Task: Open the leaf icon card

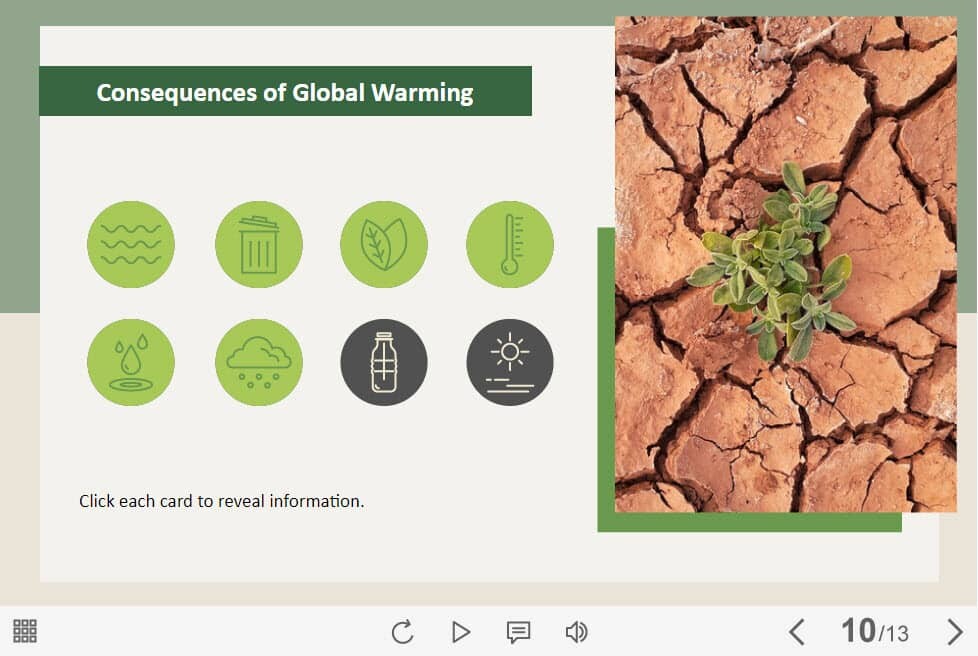Action: (x=384, y=244)
